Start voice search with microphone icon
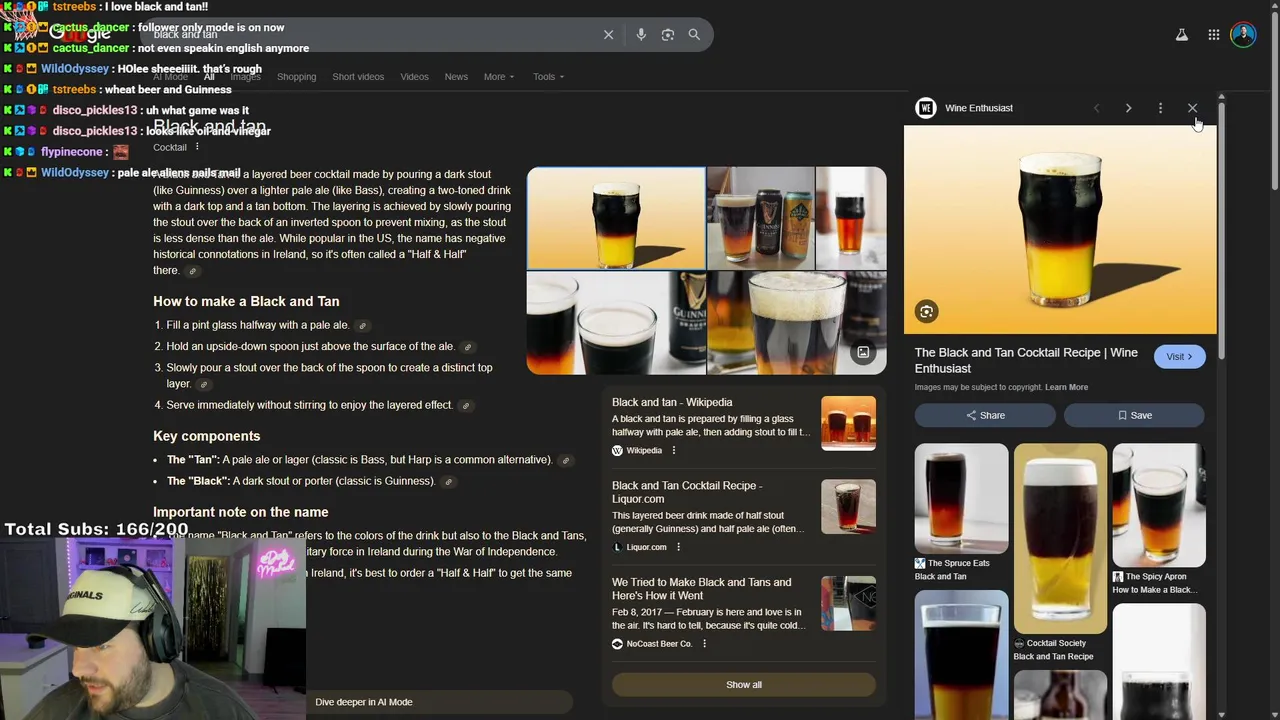 [x=641, y=35]
